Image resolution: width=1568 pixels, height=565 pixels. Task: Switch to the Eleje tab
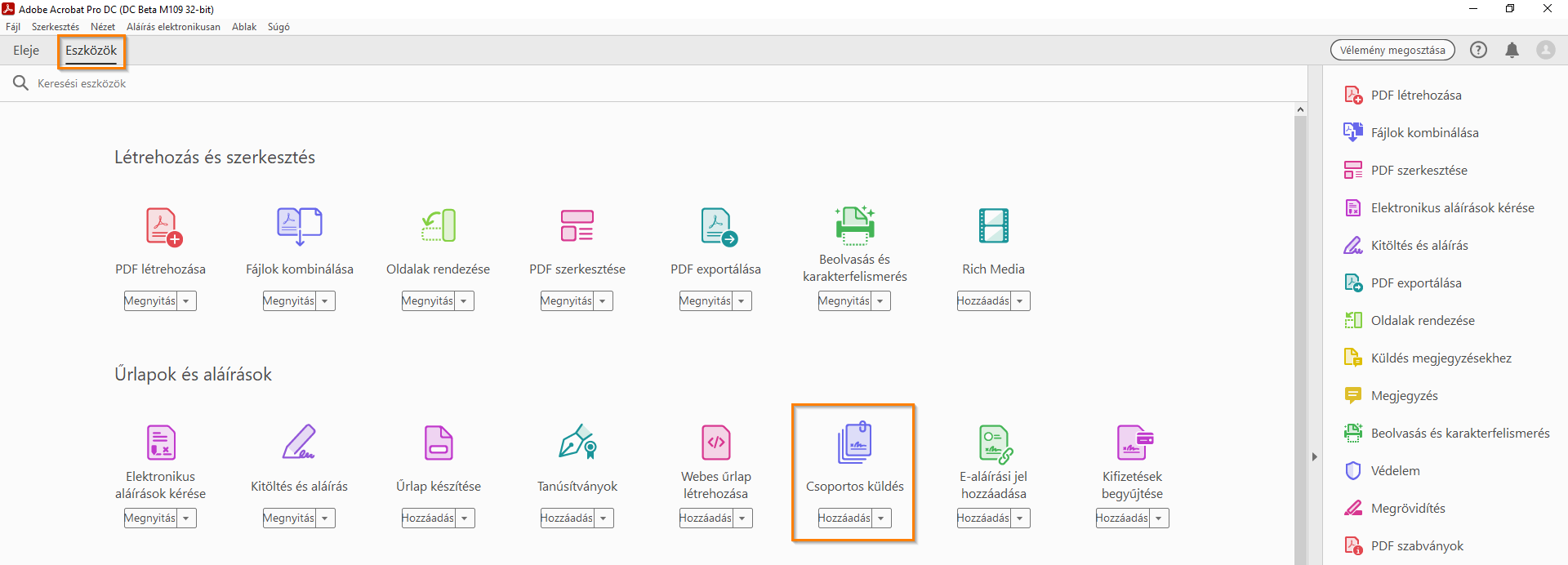(26, 51)
